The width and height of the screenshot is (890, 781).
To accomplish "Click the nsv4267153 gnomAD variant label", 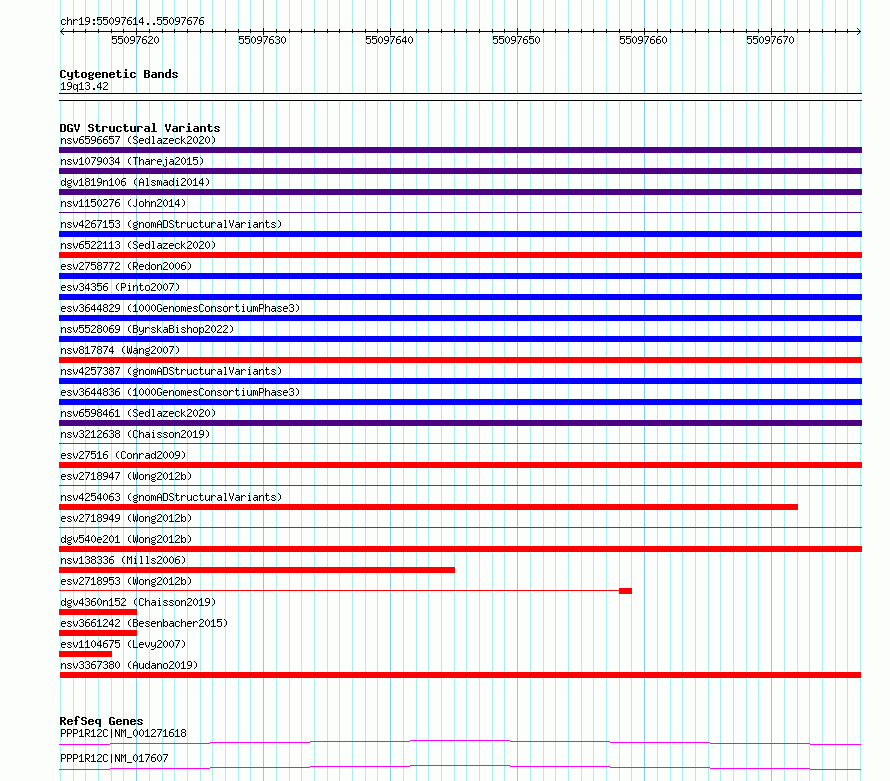I will (171, 224).
